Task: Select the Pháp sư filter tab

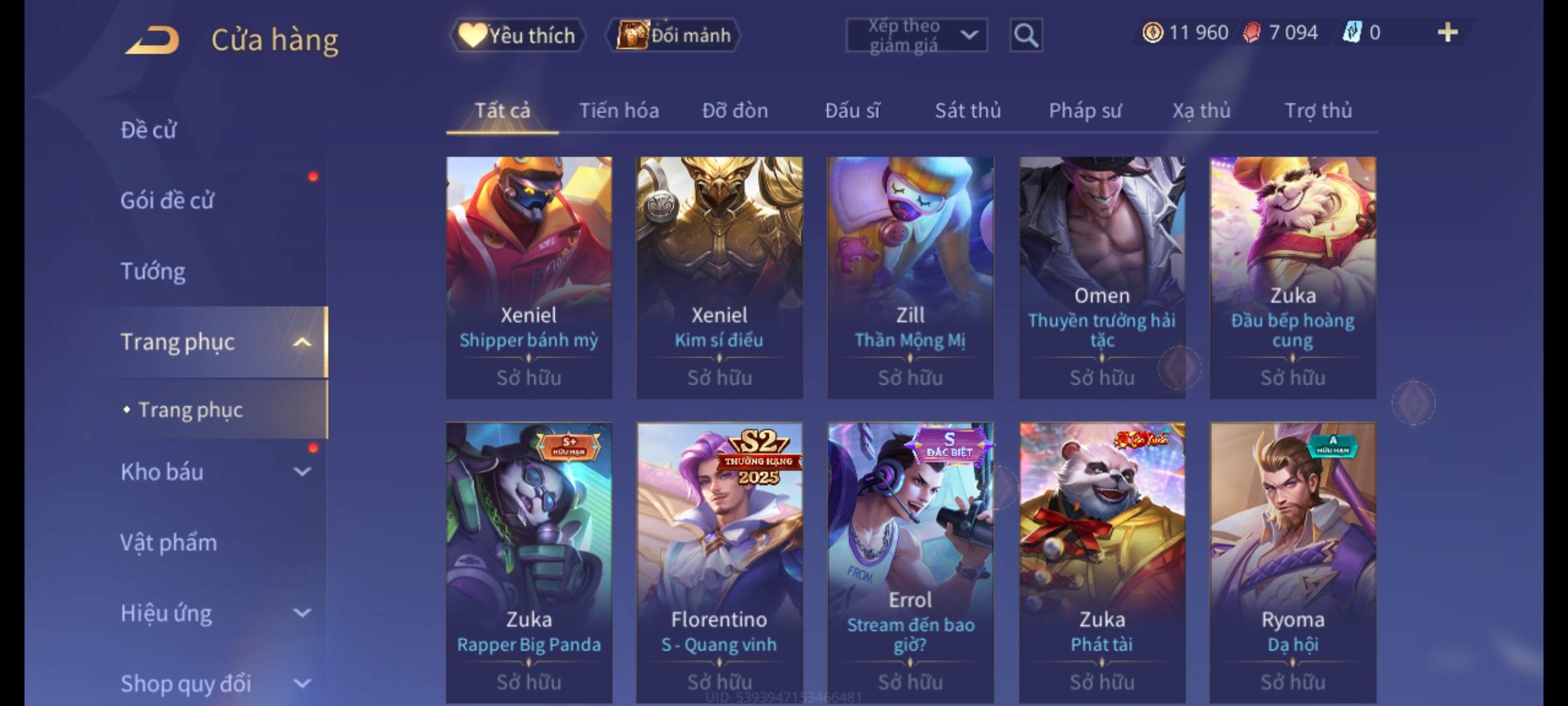Action: (1085, 110)
